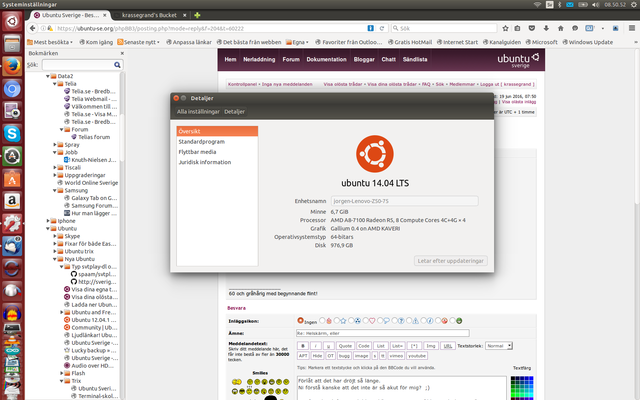Click the Quote BBCode button
640x400 pixels.
(345, 346)
